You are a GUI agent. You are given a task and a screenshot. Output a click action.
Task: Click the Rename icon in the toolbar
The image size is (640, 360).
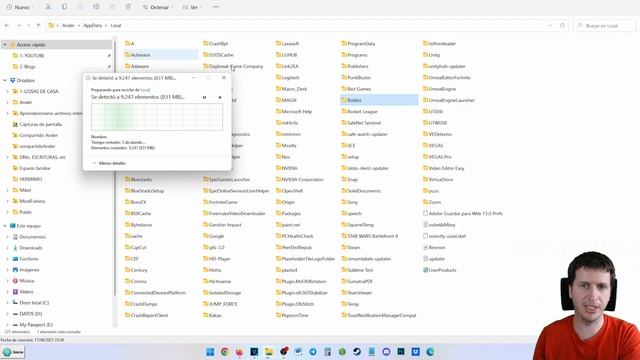click(96, 7)
